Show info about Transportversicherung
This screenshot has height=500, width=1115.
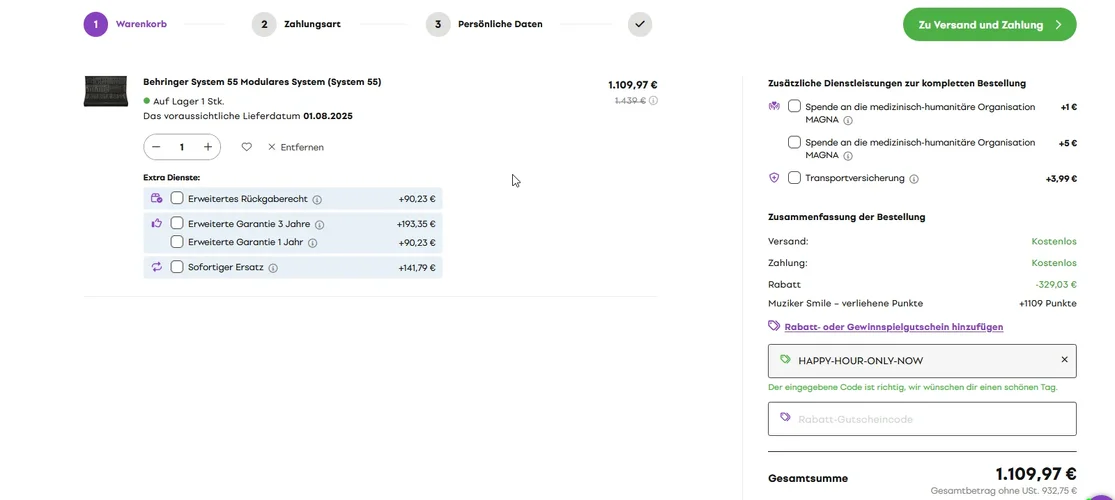pyautogui.click(x=914, y=179)
